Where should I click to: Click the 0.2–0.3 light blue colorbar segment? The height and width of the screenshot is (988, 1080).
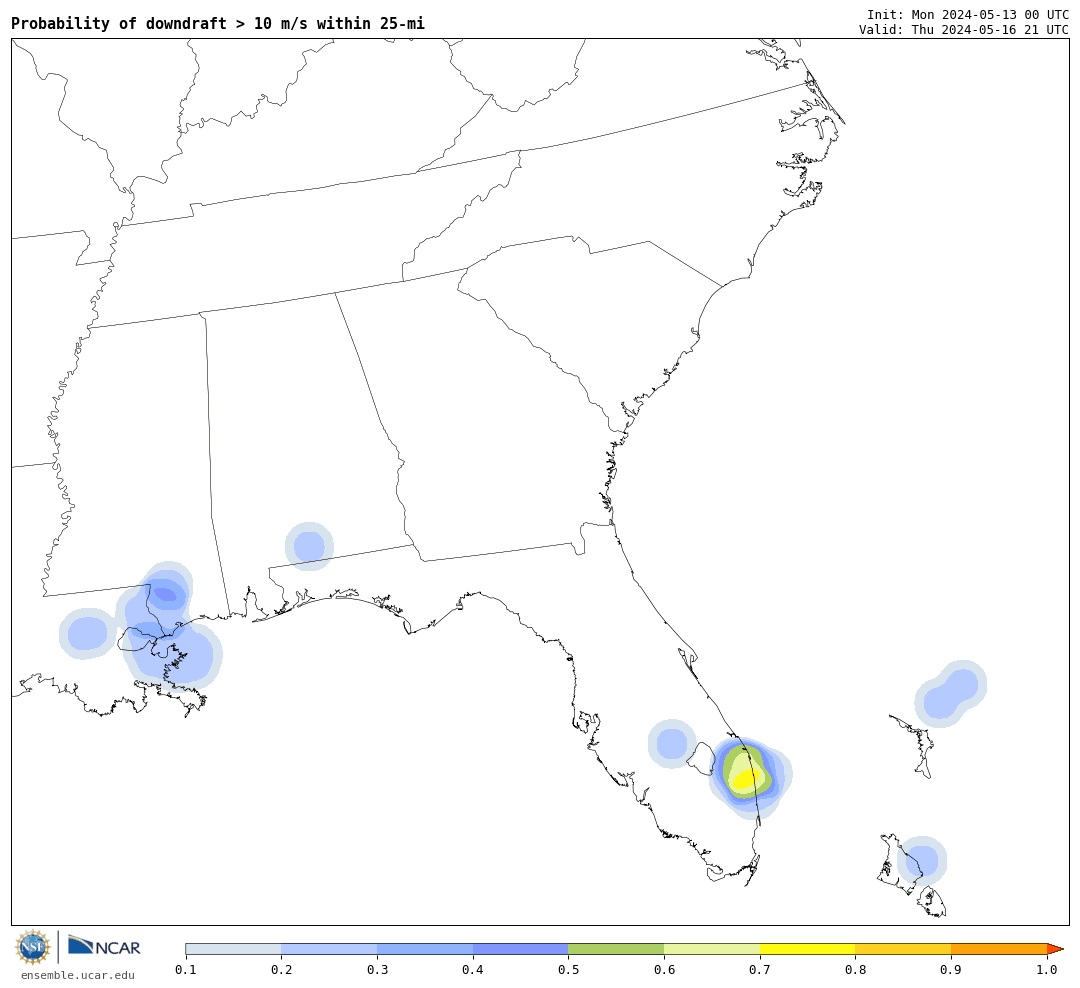pos(329,949)
